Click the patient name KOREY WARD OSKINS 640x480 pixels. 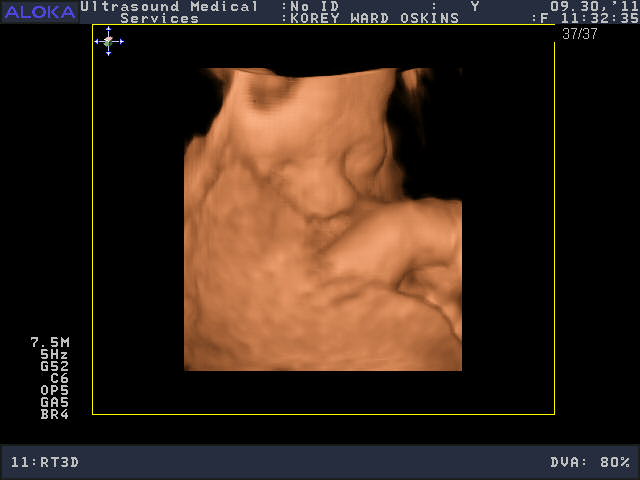374,18
